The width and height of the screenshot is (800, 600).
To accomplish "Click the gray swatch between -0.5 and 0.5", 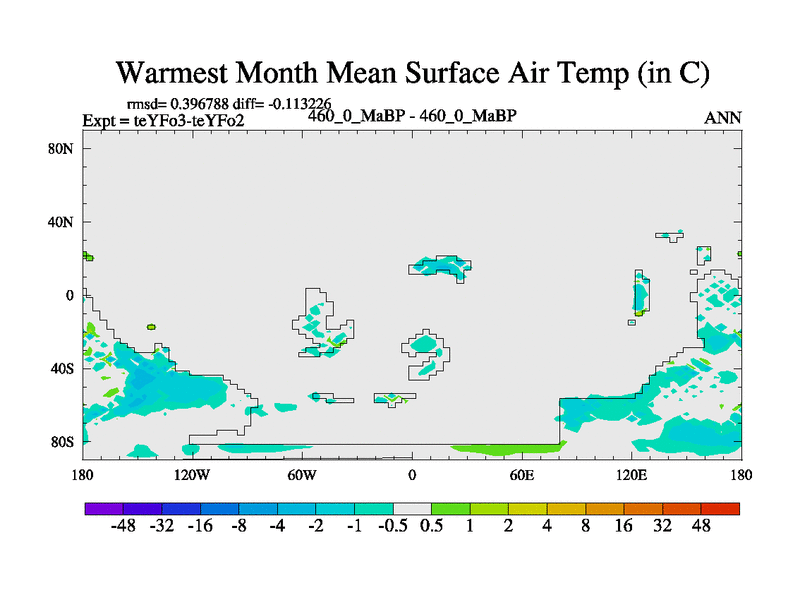I will (412, 509).
